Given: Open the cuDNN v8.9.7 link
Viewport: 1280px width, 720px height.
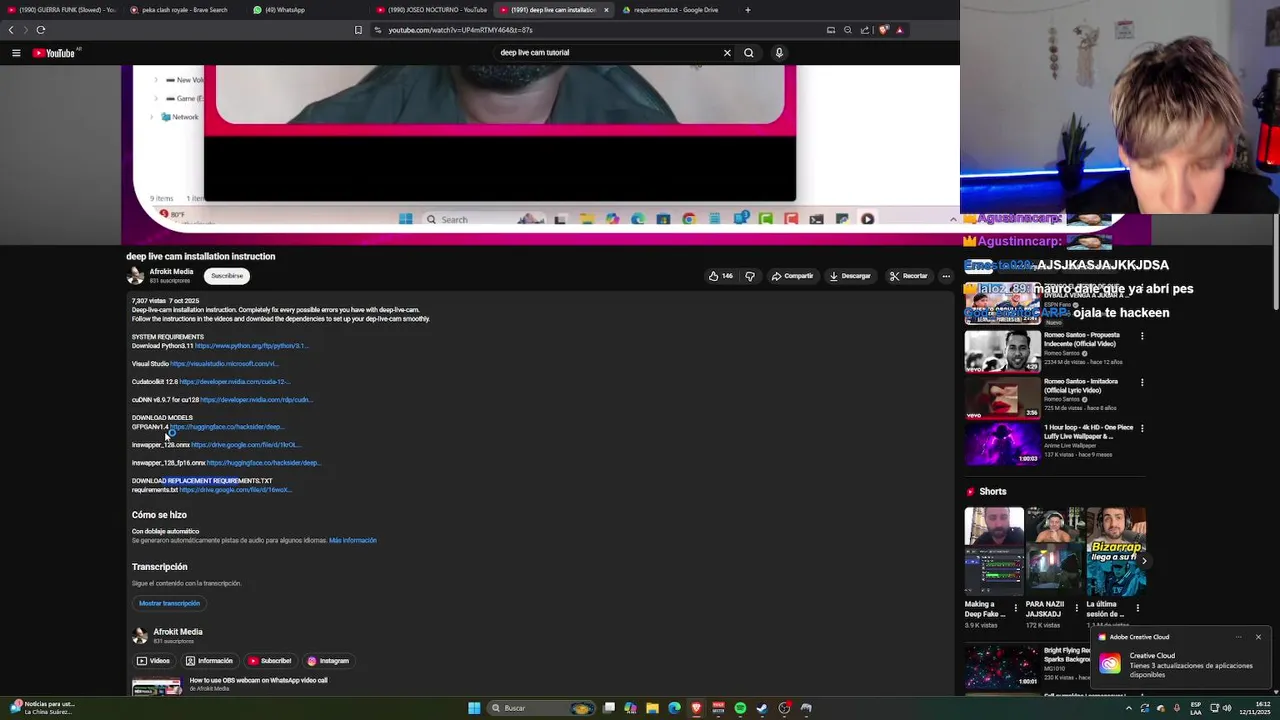Looking at the screenshot, I should coord(256,400).
